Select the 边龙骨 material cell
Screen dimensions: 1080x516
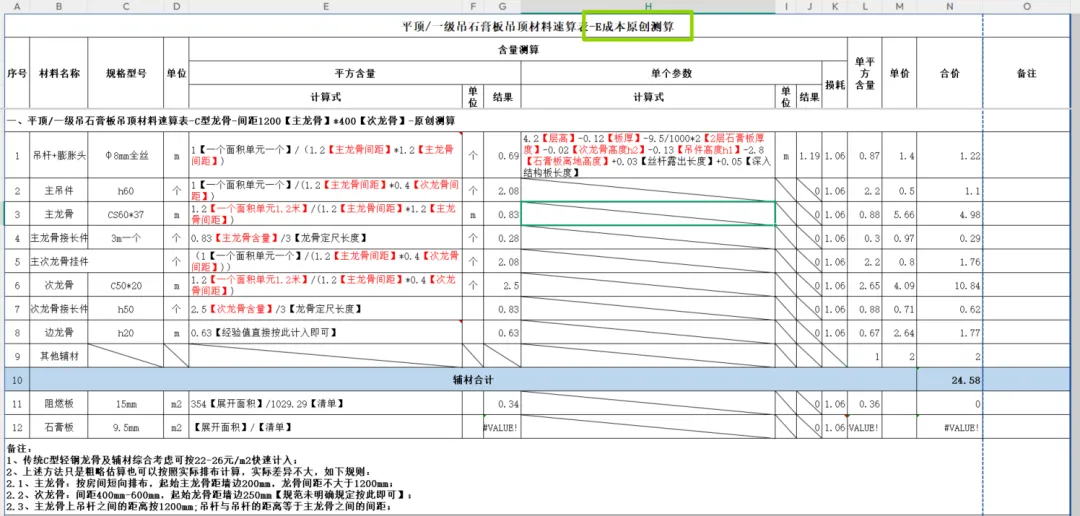tap(59, 333)
